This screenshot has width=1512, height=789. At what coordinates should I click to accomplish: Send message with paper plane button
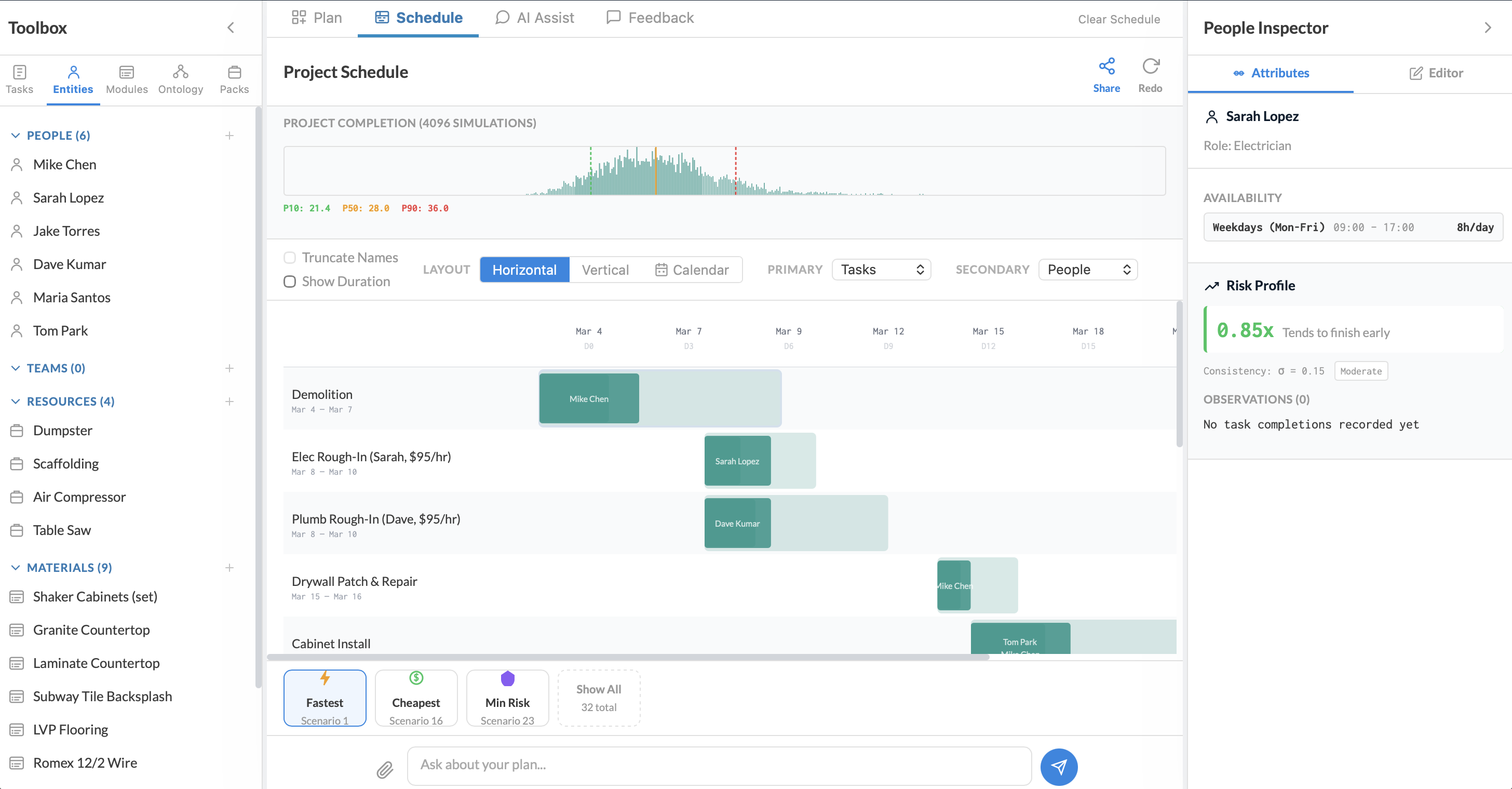1058,766
